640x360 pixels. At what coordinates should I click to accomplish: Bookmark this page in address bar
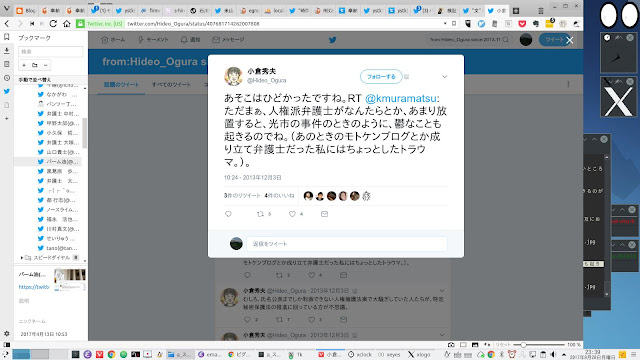tap(454, 24)
